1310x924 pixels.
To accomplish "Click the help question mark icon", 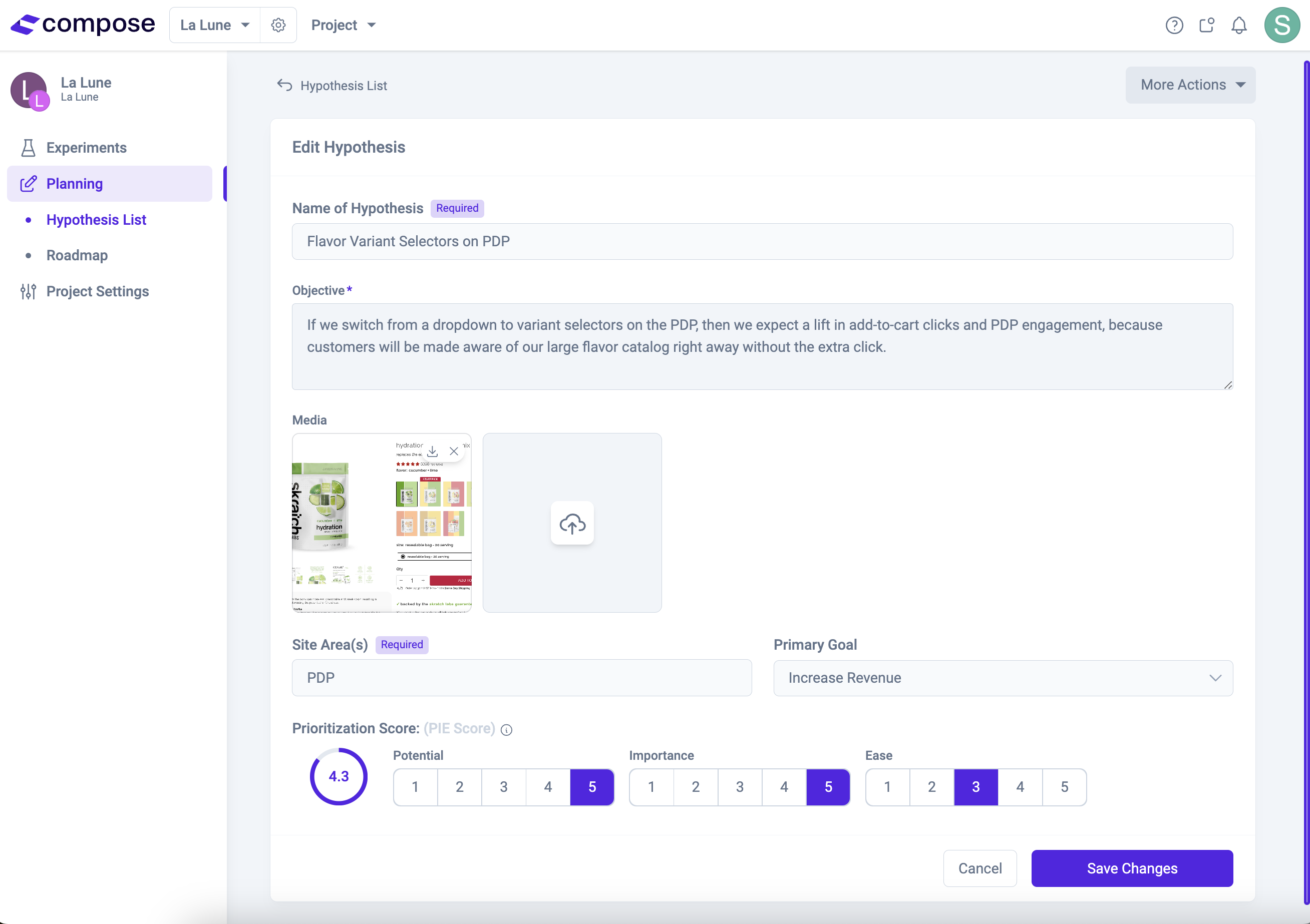I will pyautogui.click(x=1174, y=25).
